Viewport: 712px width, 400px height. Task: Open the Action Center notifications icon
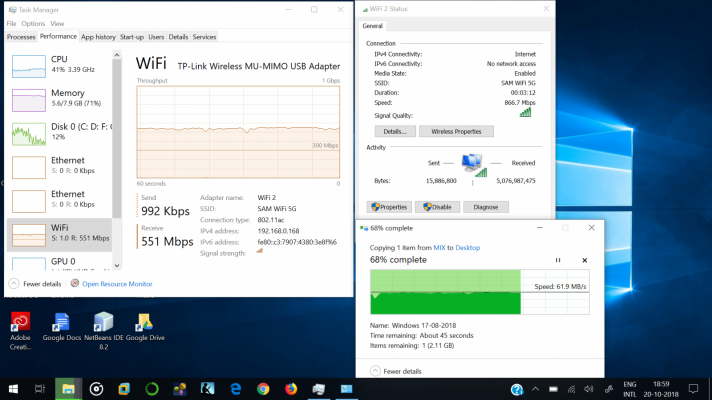pos(693,389)
